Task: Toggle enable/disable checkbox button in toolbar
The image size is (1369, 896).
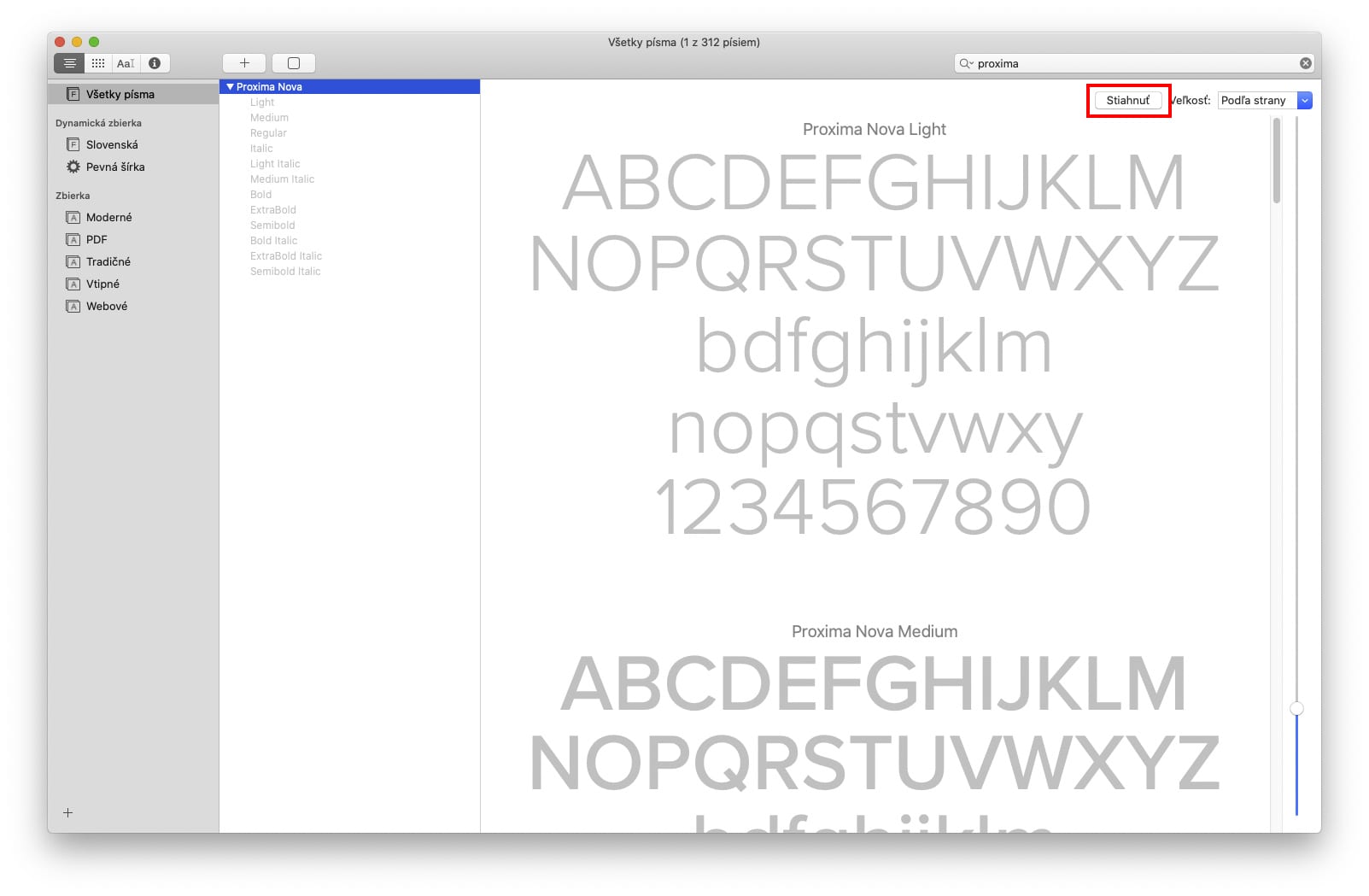Action: pyautogui.click(x=294, y=63)
